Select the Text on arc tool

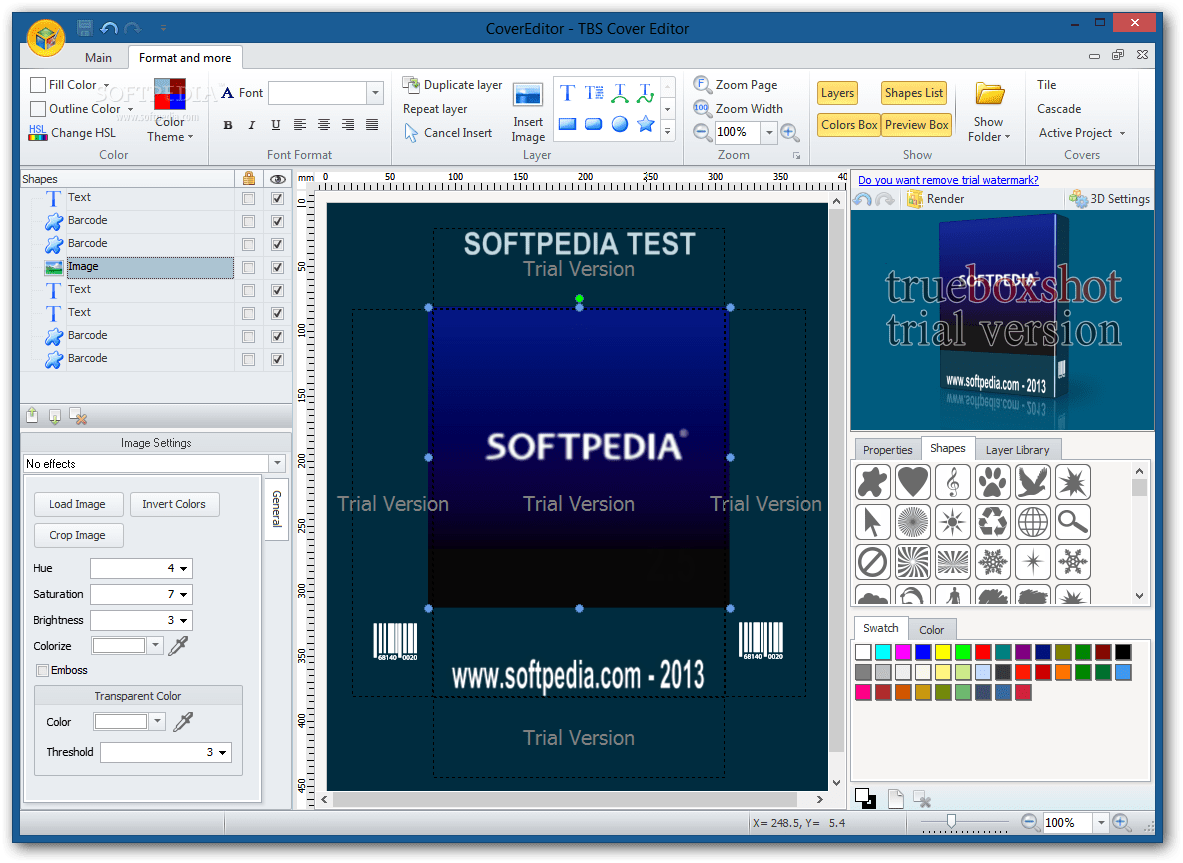point(620,92)
